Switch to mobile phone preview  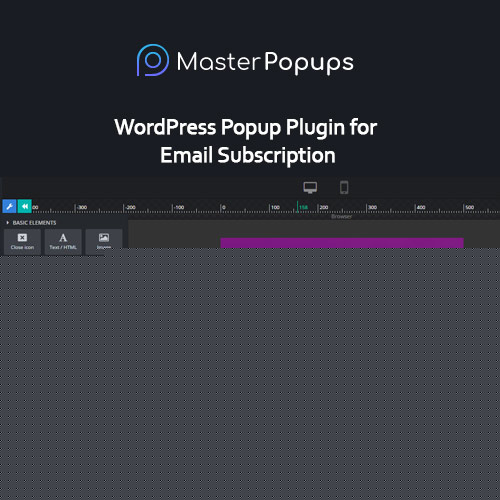[344, 187]
